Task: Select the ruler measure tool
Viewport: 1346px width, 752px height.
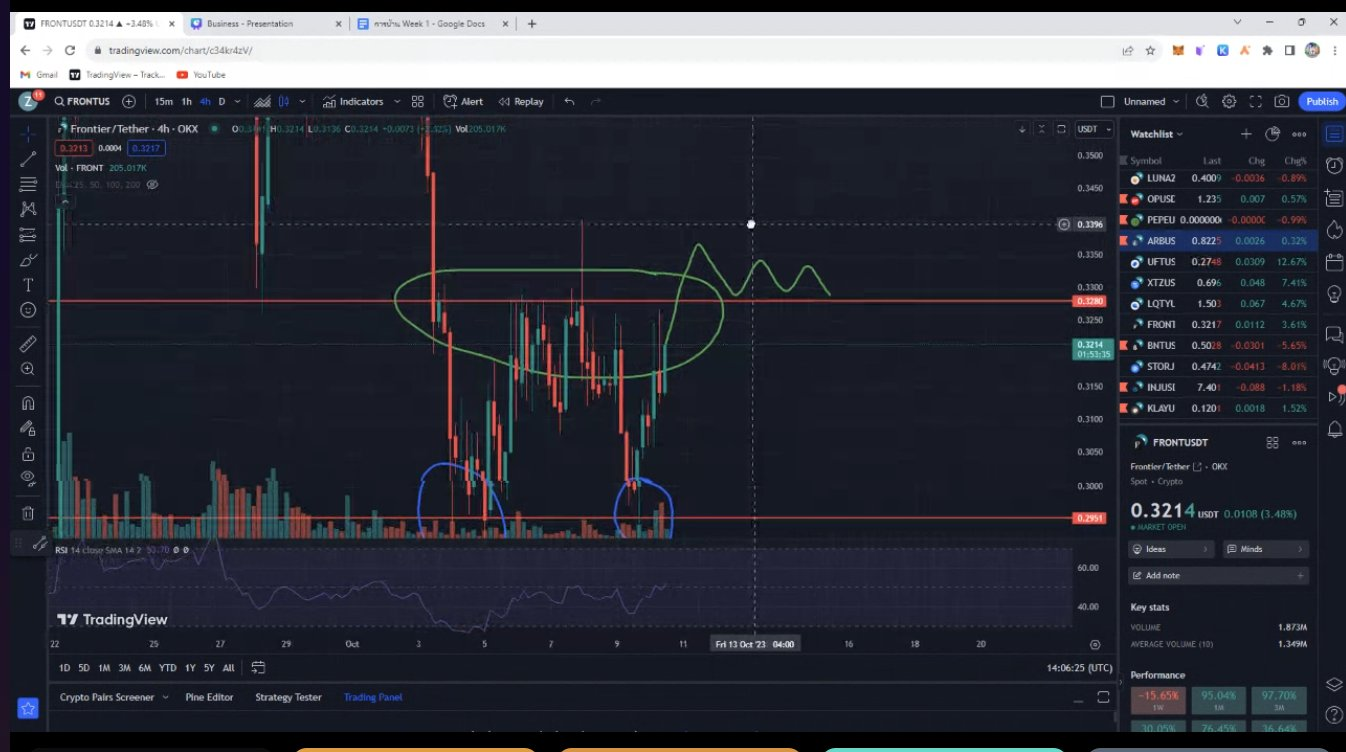Action: tap(28, 343)
